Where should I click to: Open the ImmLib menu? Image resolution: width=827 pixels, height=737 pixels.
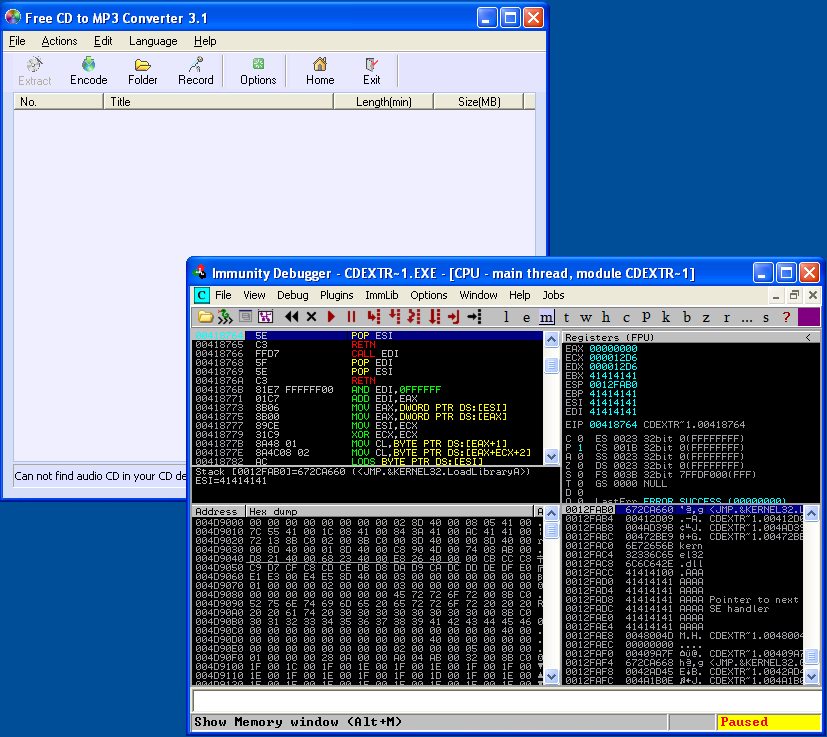click(381, 295)
